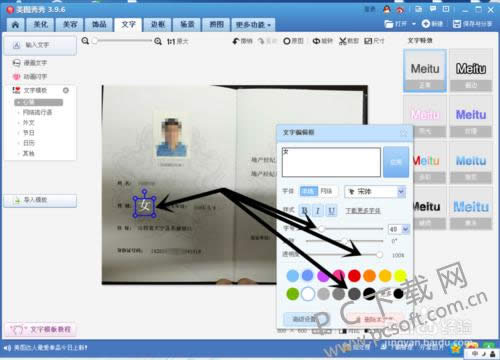Select the 节日 template category
This screenshot has height=360, width=500.
29,133
